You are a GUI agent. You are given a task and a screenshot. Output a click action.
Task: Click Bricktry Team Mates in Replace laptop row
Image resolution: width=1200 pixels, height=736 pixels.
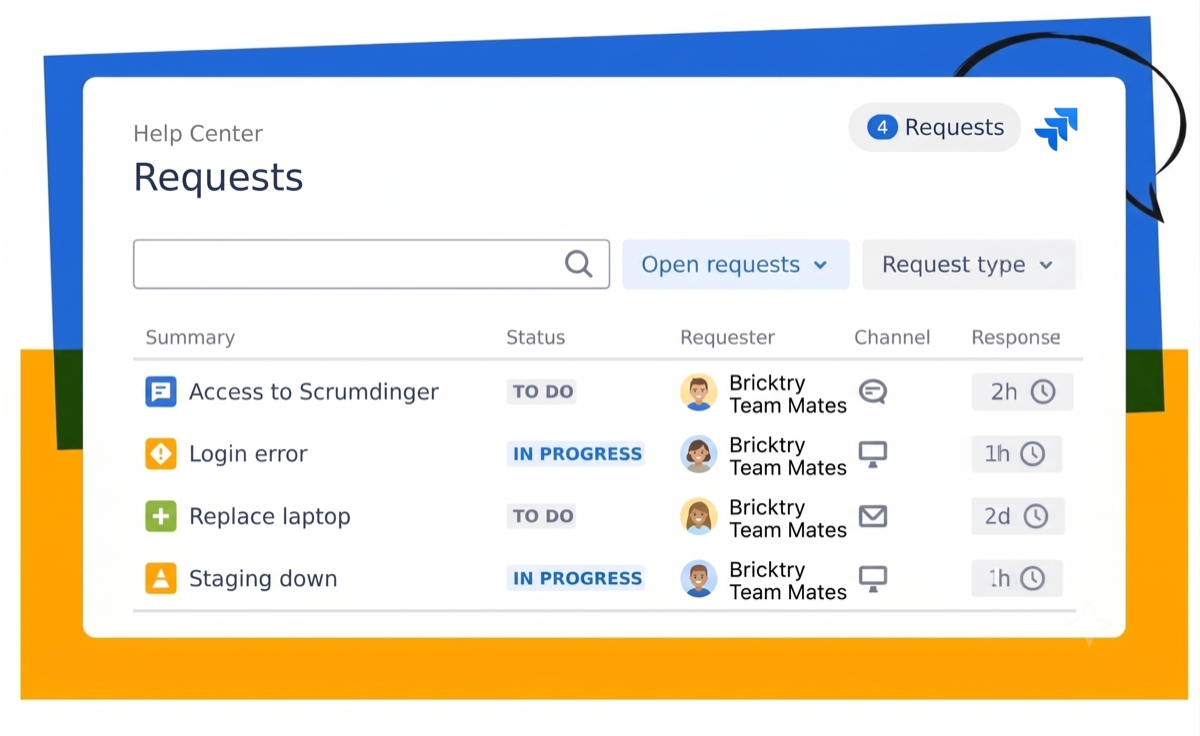tap(788, 518)
